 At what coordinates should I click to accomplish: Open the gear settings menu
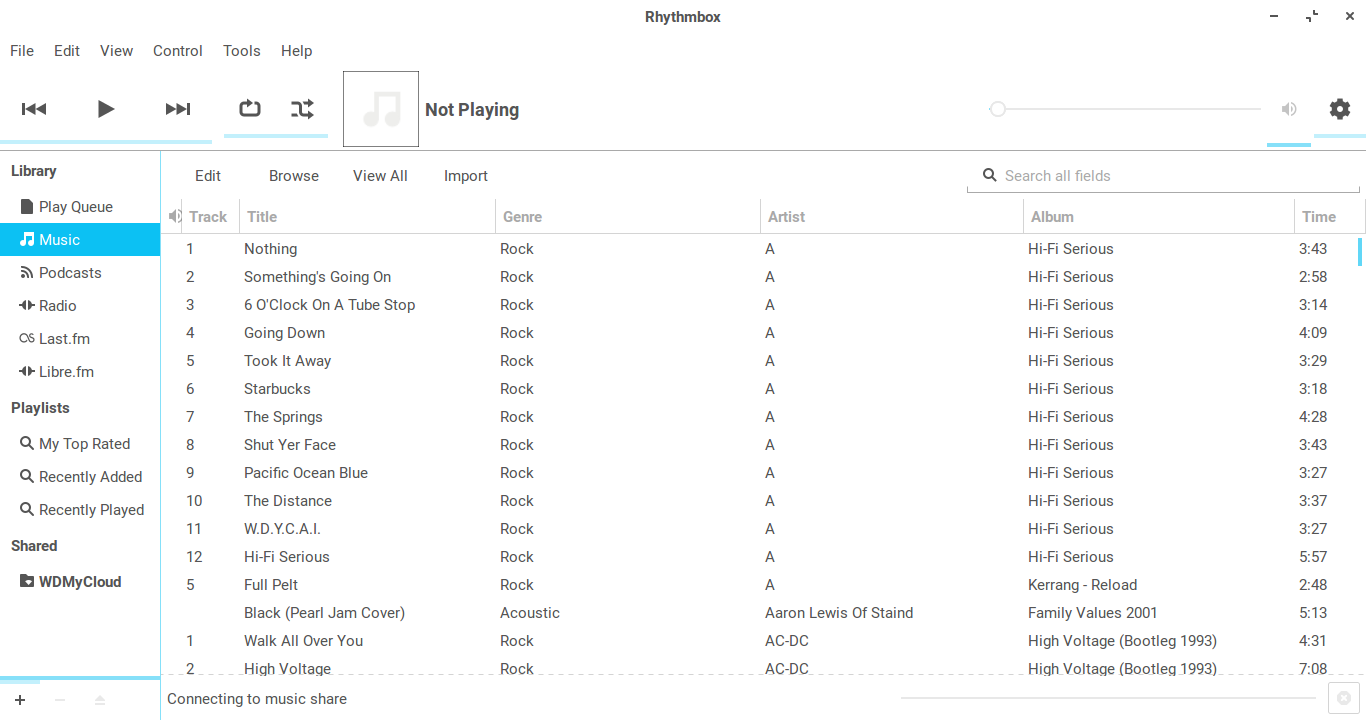pyautogui.click(x=1340, y=109)
